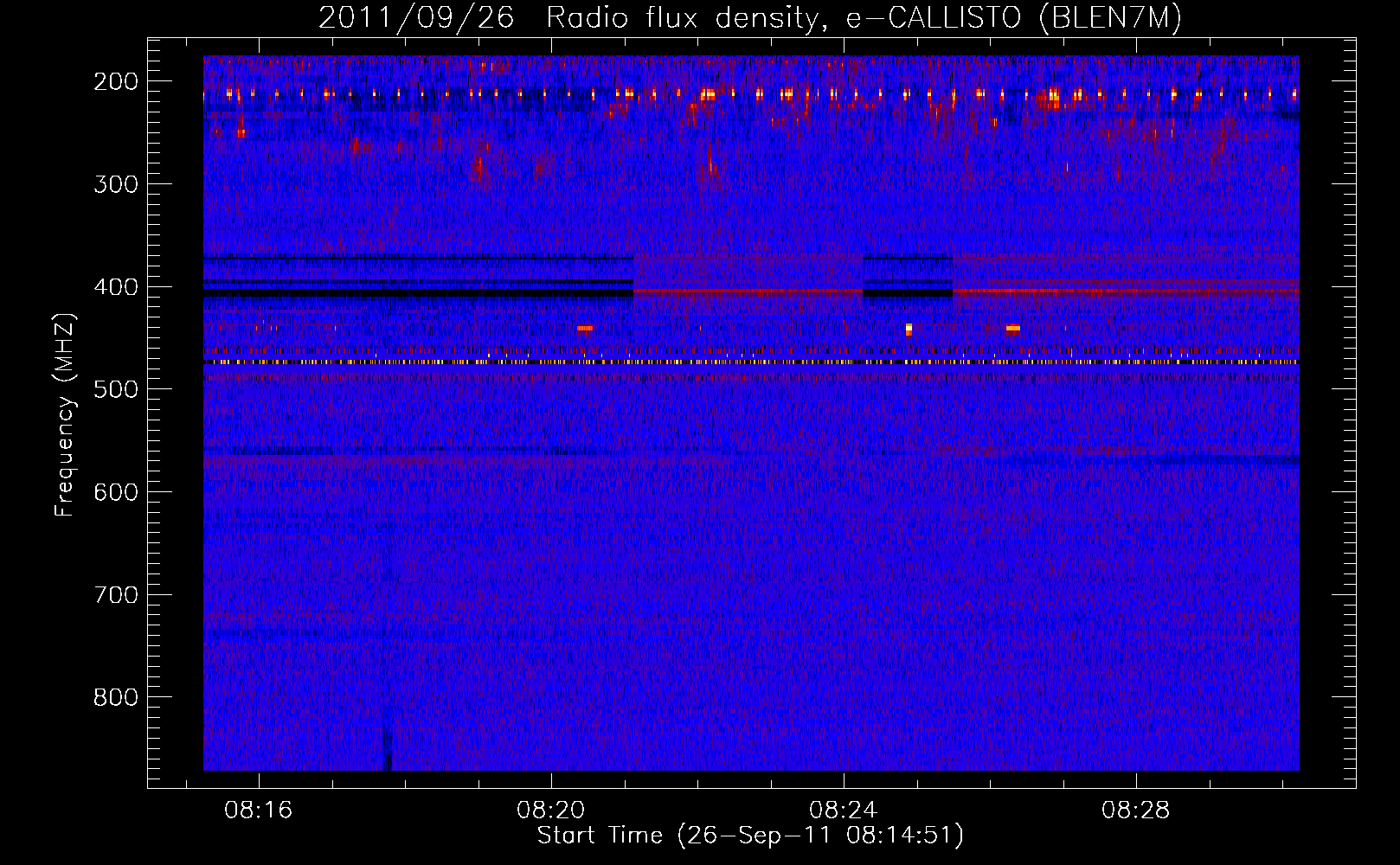Click the 08:28 time tick label
Image resolution: width=1400 pixels, height=865 pixels.
1135,811
